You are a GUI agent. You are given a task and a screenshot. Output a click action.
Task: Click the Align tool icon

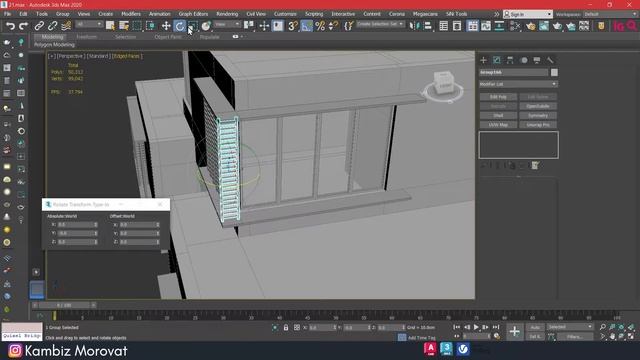tap(428, 26)
